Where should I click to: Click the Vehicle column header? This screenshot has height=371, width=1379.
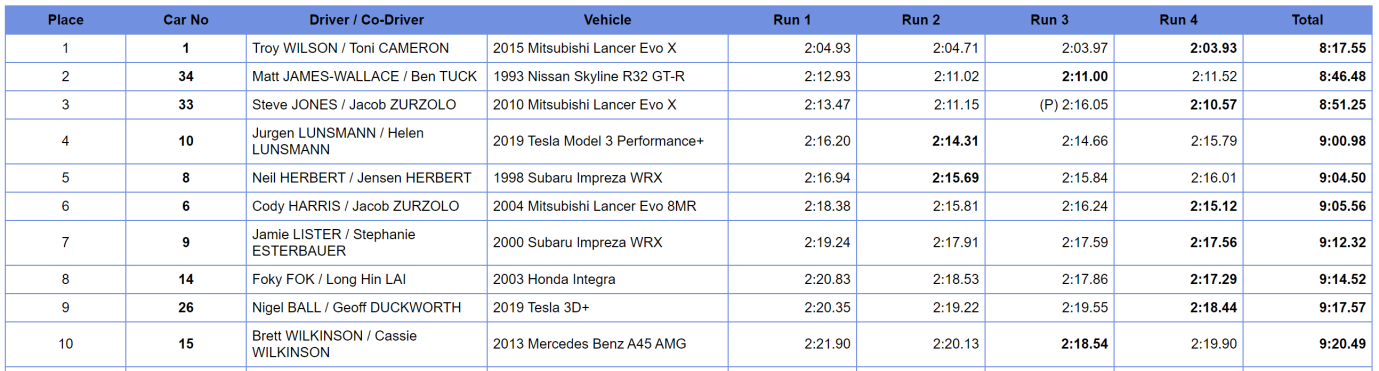coord(608,20)
